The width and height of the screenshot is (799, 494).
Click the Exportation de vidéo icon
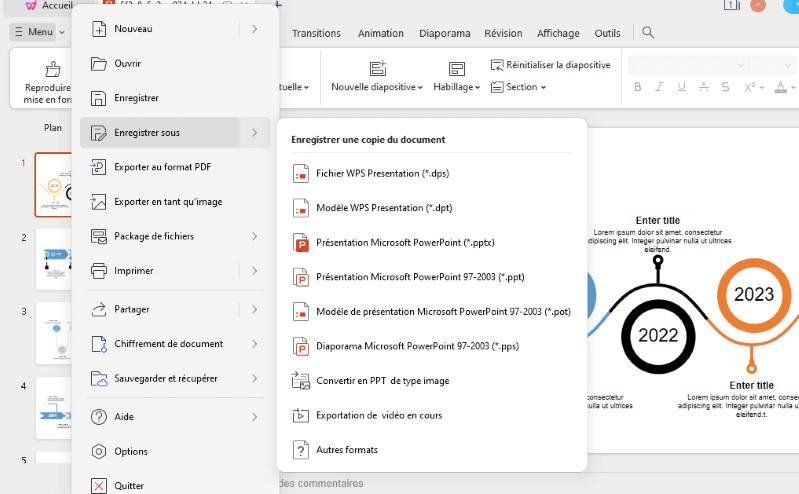[x=301, y=415]
